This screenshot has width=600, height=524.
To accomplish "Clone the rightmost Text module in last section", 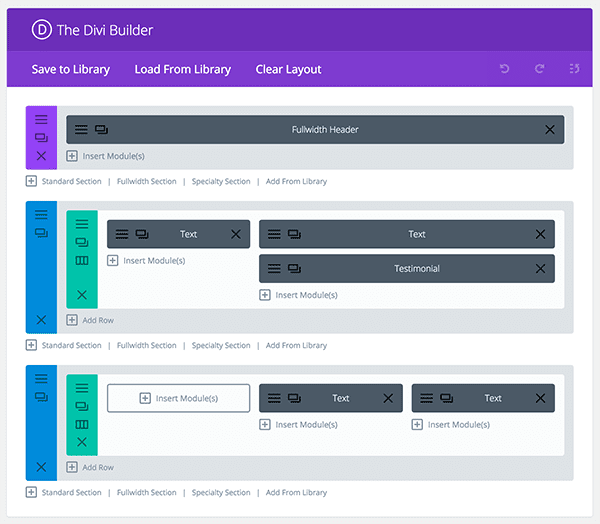I will [x=447, y=398].
